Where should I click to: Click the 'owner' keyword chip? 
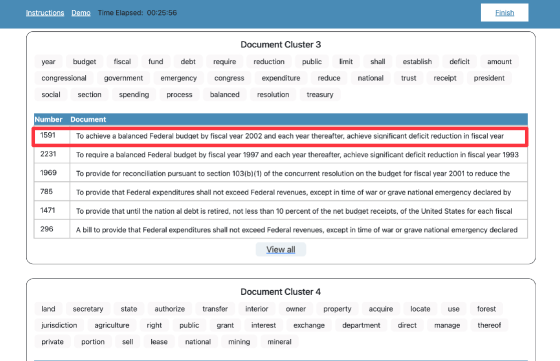pos(296,309)
